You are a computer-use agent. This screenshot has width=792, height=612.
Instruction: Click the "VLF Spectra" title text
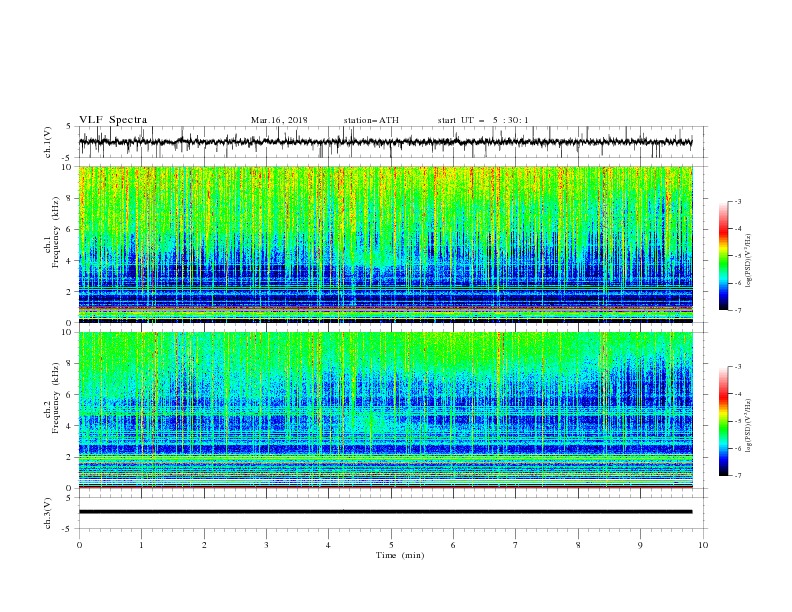click(x=113, y=120)
